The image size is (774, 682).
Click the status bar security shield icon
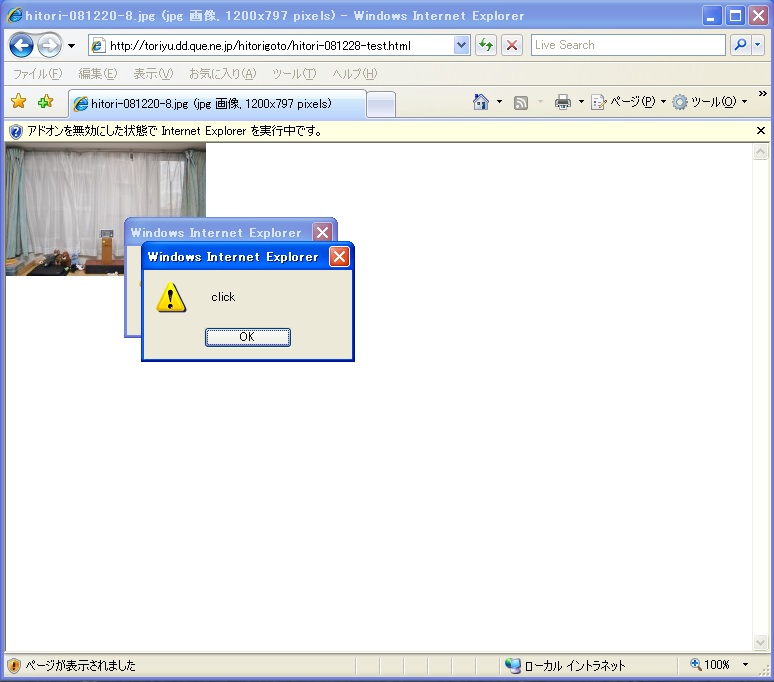[x=14, y=666]
